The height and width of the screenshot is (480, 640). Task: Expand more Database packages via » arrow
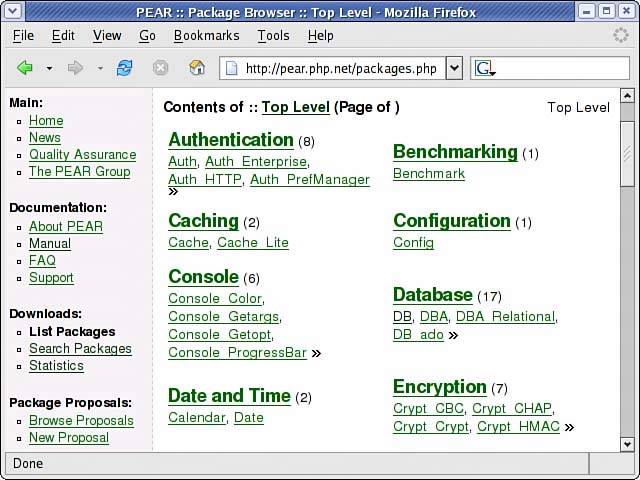(453, 335)
